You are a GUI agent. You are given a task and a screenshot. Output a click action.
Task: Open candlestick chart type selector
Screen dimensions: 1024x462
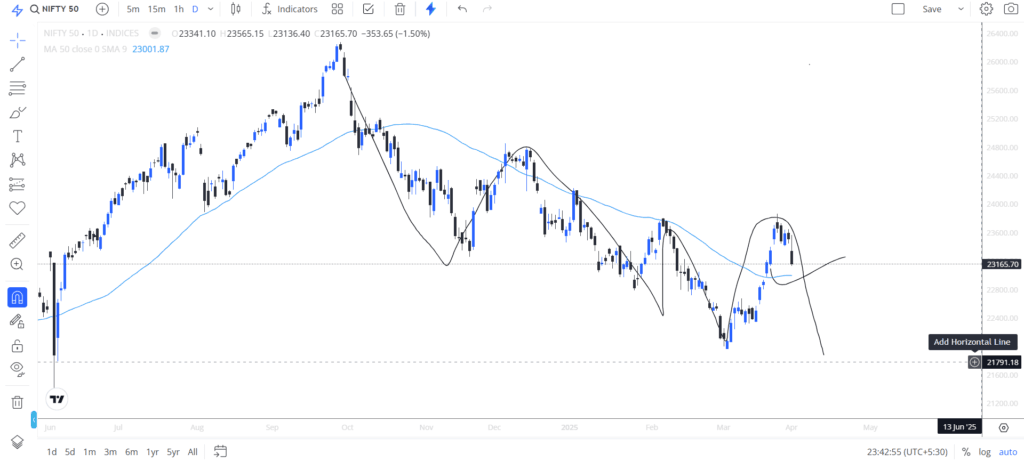pyautogui.click(x=236, y=9)
